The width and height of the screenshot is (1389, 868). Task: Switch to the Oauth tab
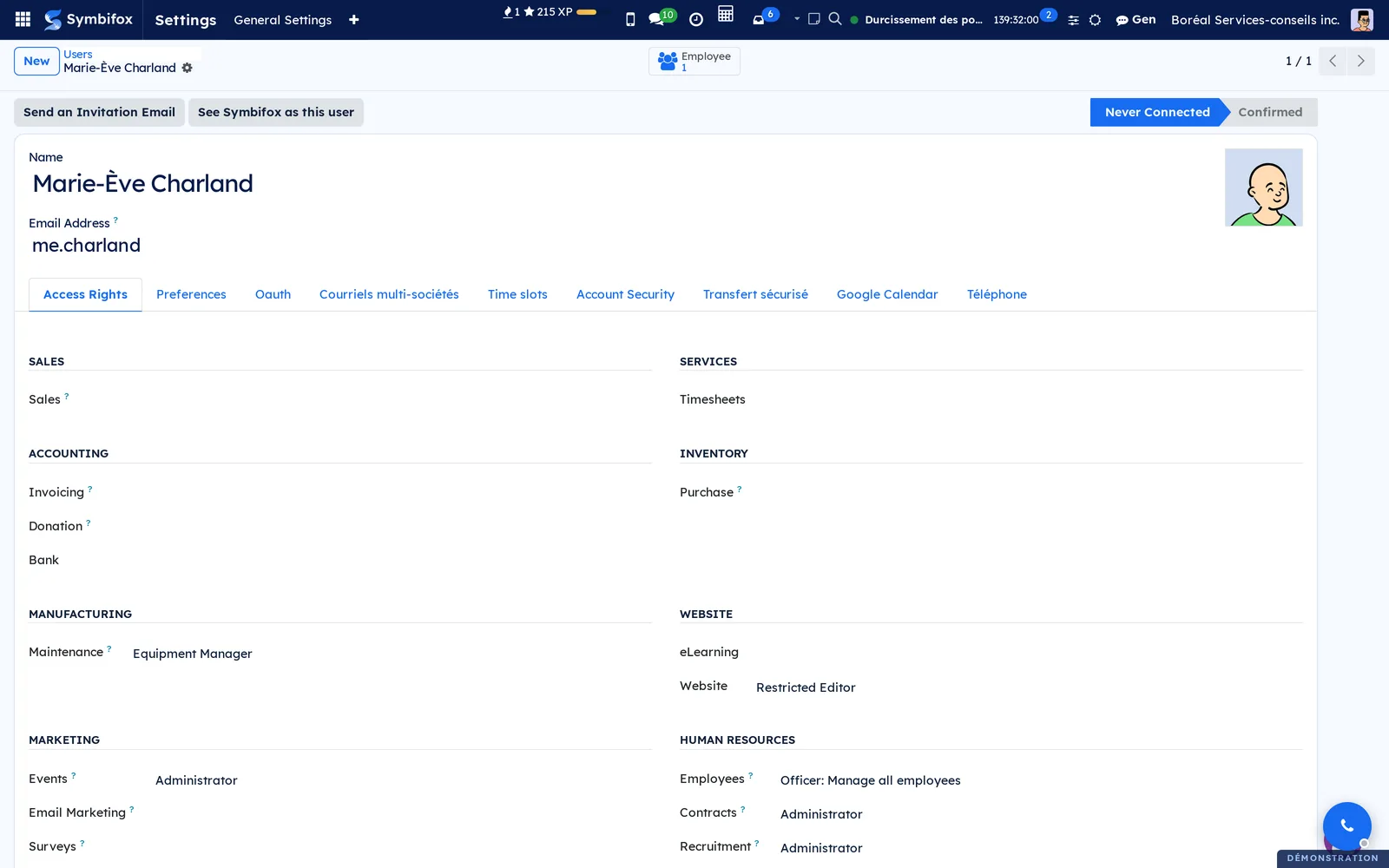[273, 294]
